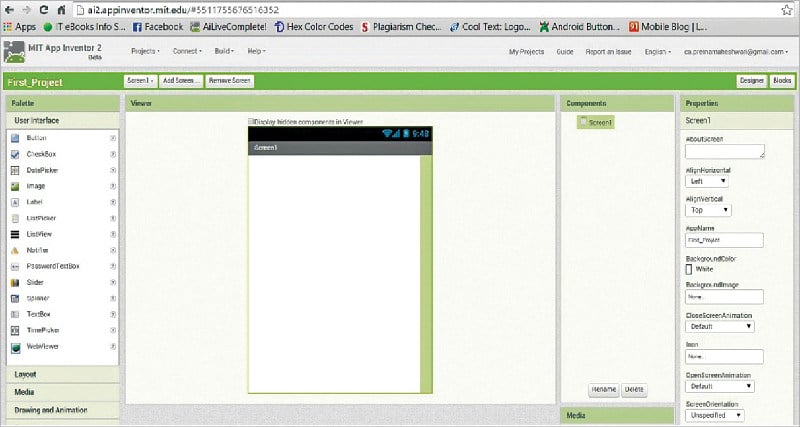This screenshot has width=800, height=427.
Task: Open the My Projects link
Action: pos(527,52)
